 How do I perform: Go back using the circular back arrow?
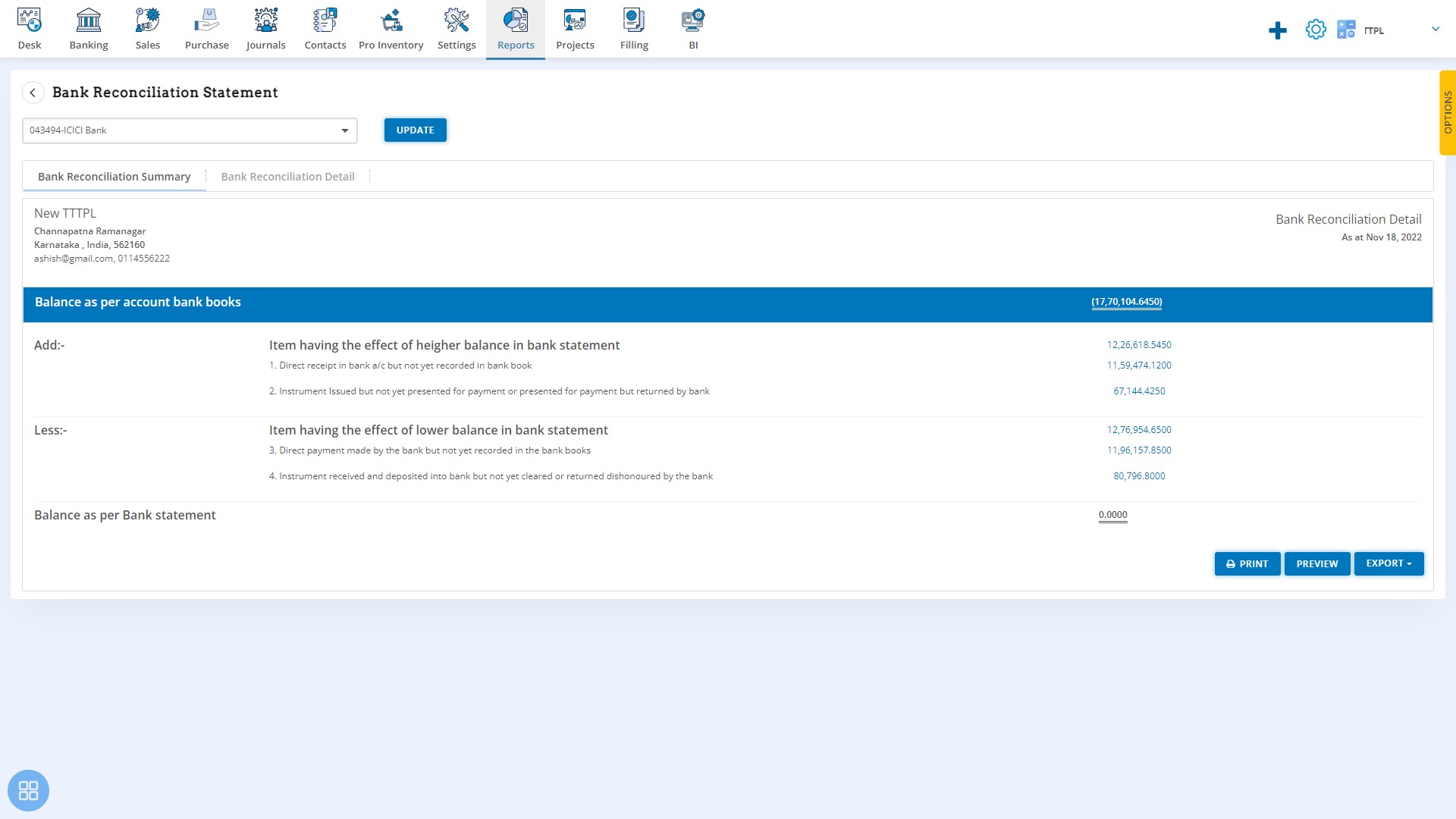pyautogui.click(x=33, y=93)
